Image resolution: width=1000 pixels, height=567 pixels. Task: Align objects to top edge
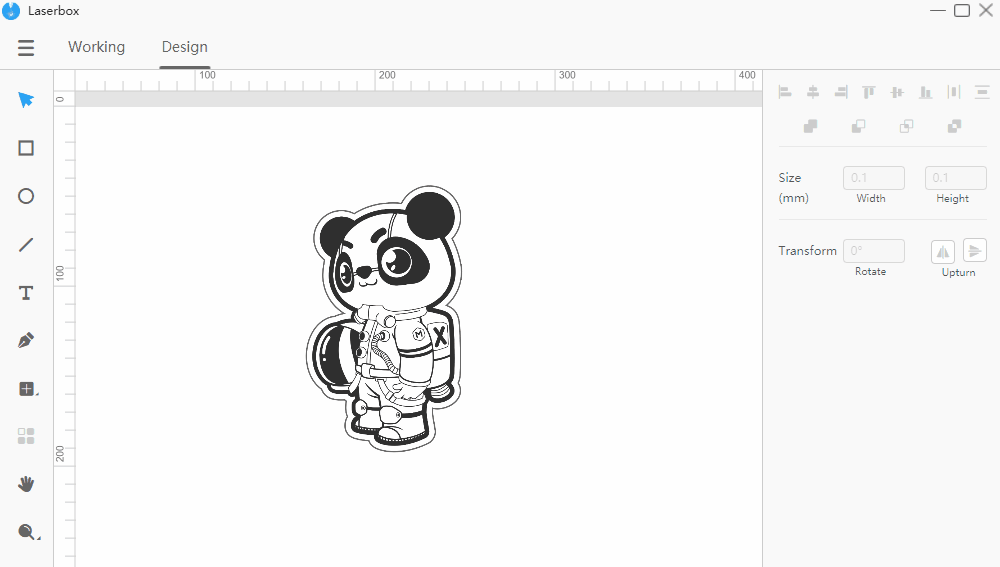[x=869, y=92]
